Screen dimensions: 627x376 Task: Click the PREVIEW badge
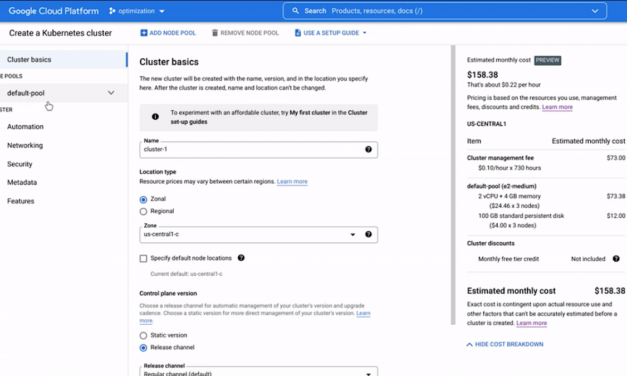tap(547, 60)
